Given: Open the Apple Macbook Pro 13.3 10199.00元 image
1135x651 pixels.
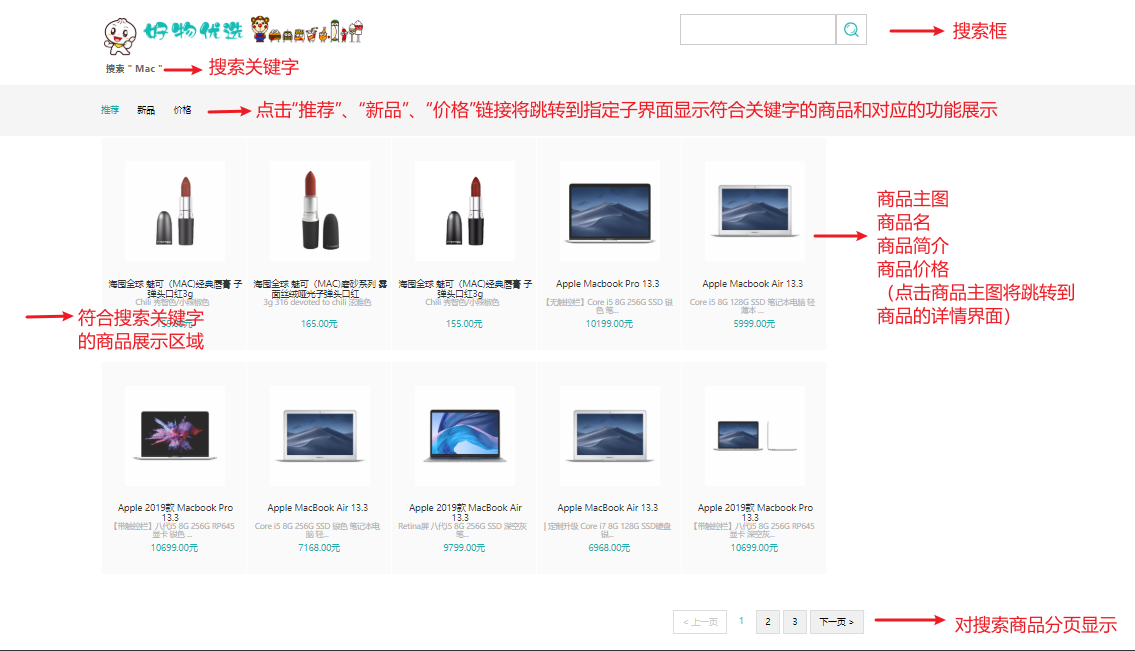Looking at the screenshot, I should [609, 211].
